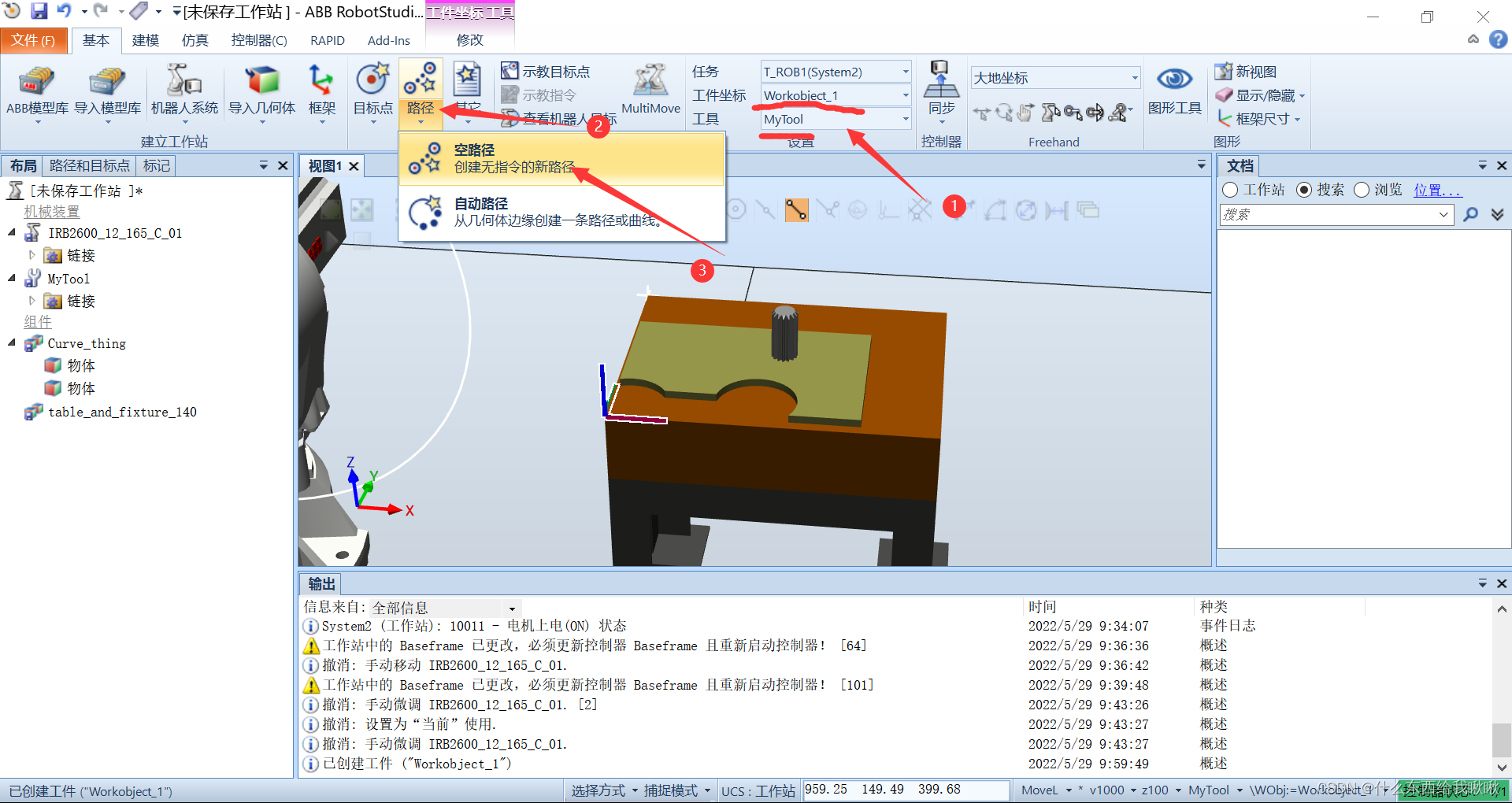
Task: Open the MoveL motion type dropdown
Action: pyautogui.click(x=1047, y=790)
